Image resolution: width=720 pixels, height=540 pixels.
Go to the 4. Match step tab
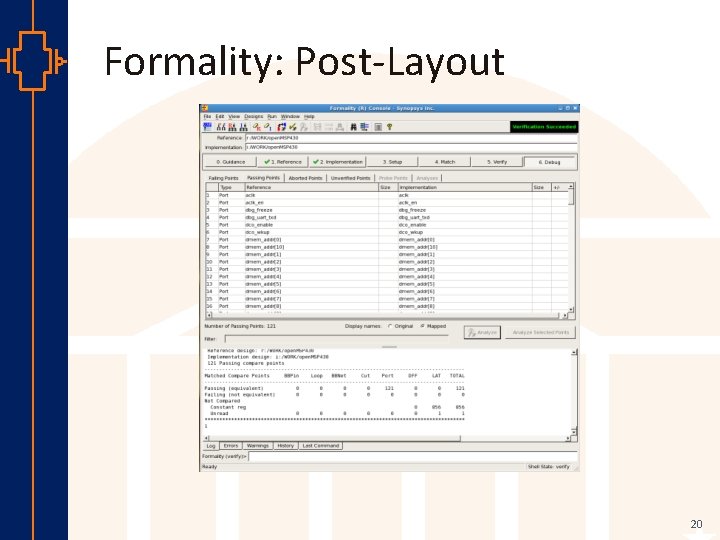(444, 162)
